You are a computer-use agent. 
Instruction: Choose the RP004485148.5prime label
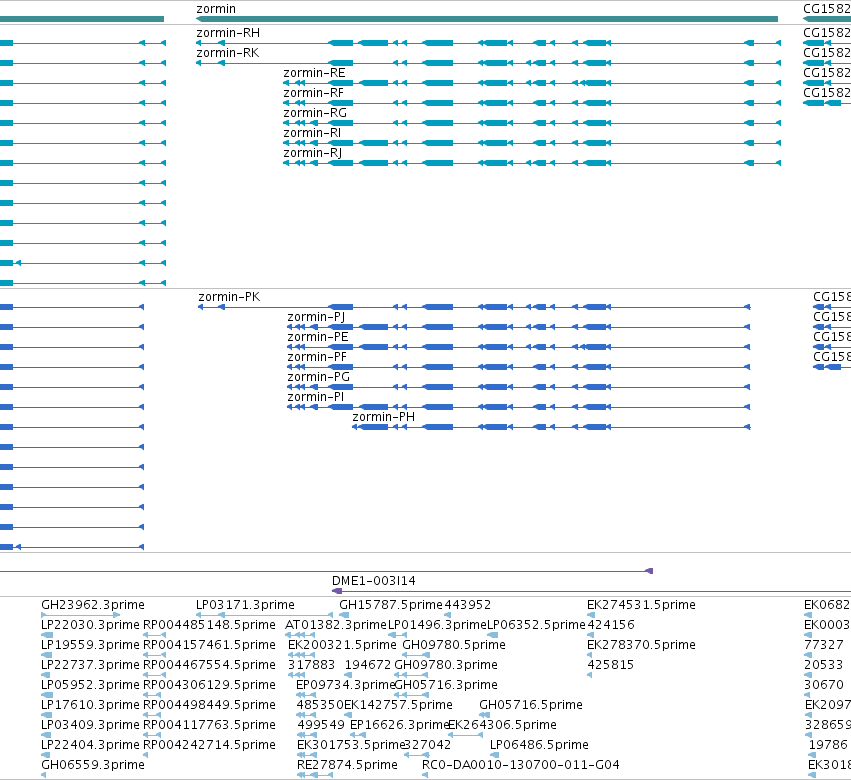(x=209, y=625)
